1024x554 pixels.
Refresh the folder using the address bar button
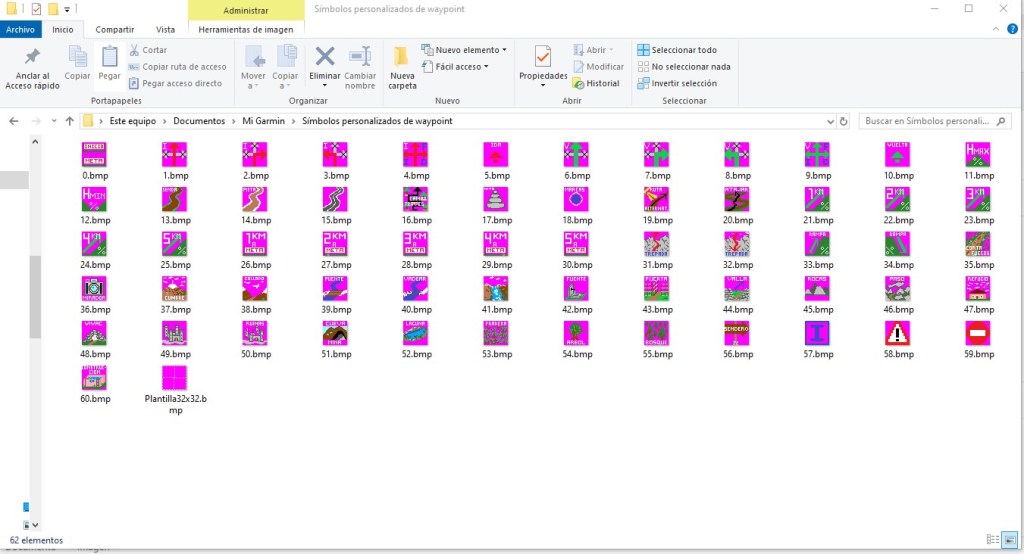pos(844,121)
